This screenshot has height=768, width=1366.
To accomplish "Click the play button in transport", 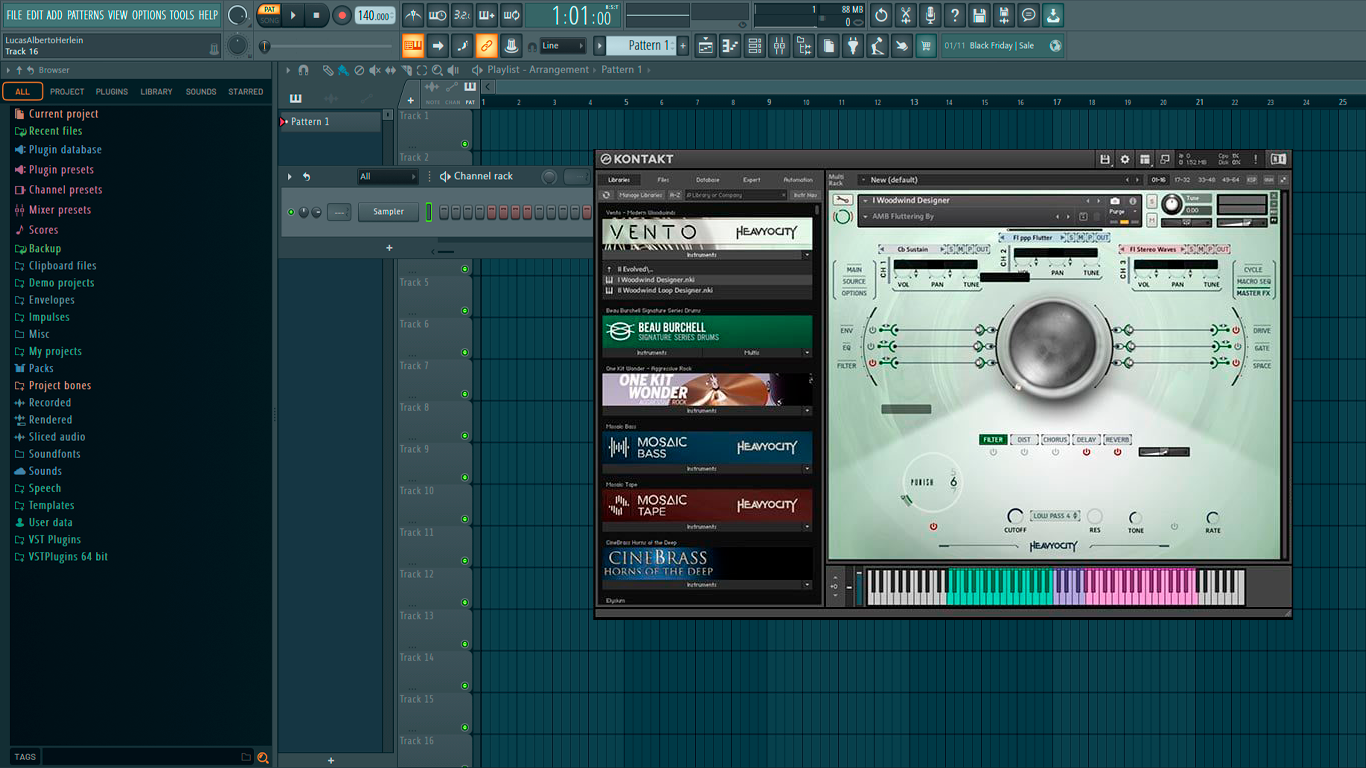I will click(293, 15).
